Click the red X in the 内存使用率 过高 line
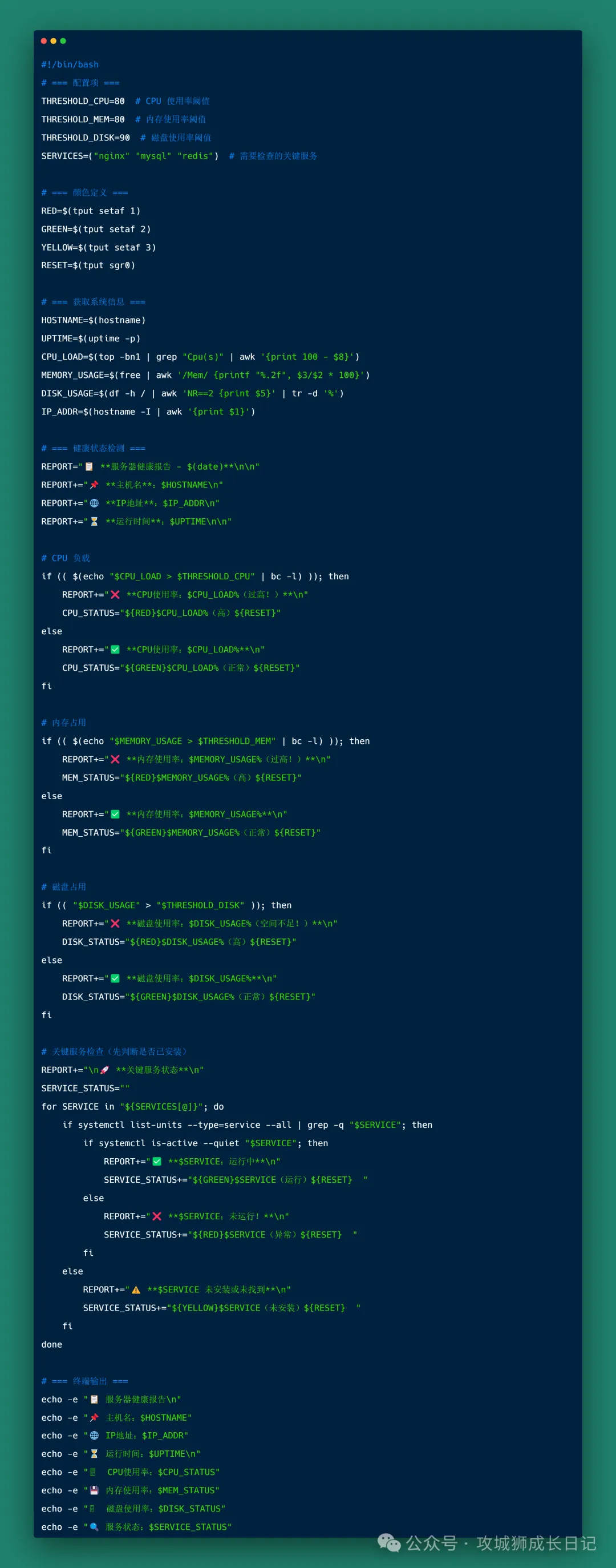The width and height of the screenshot is (616, 1568). [115, 759]
